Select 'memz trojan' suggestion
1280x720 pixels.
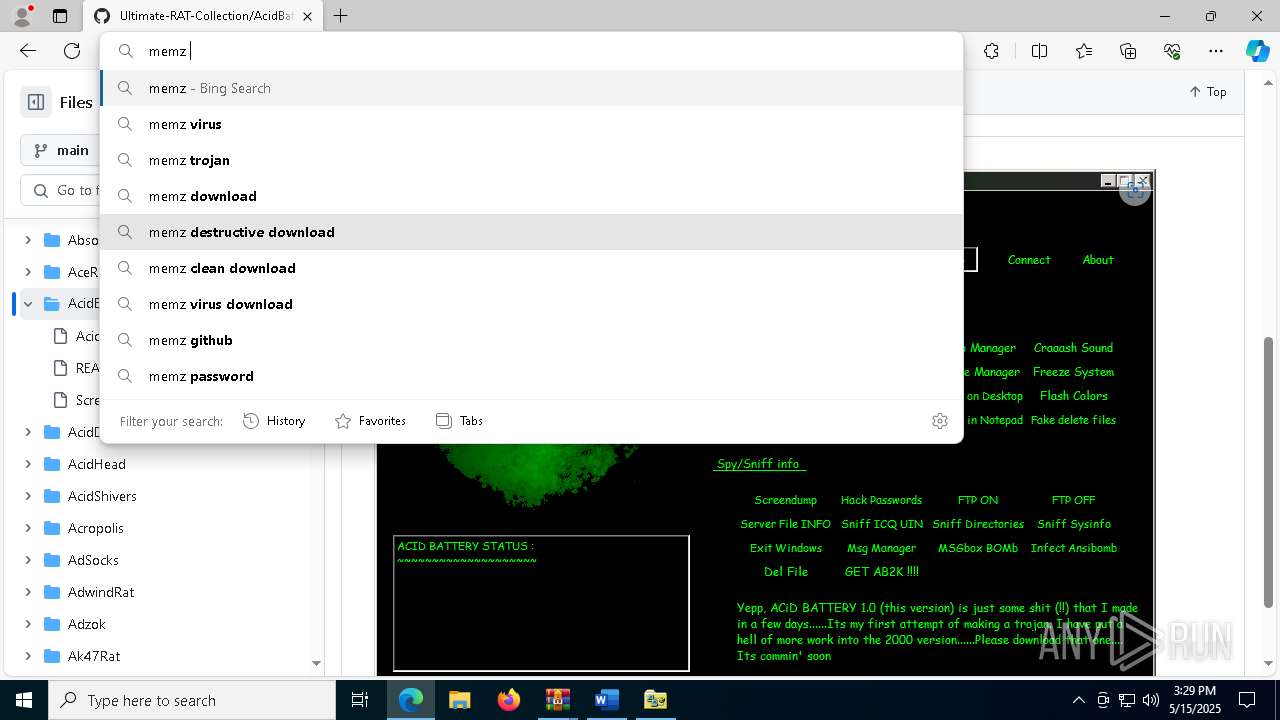pos(531,160)
